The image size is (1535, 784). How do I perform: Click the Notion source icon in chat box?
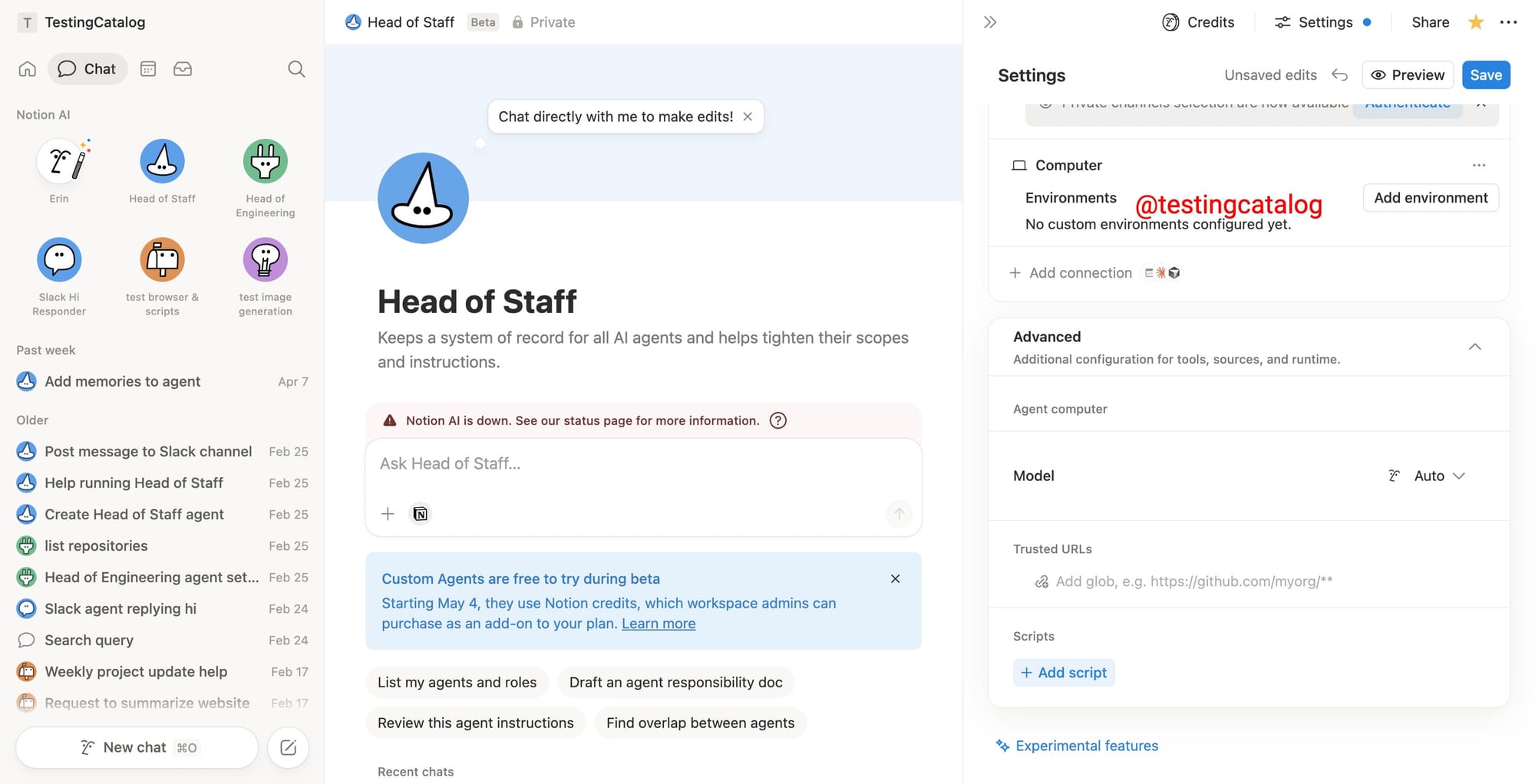[x=421, y=514]
